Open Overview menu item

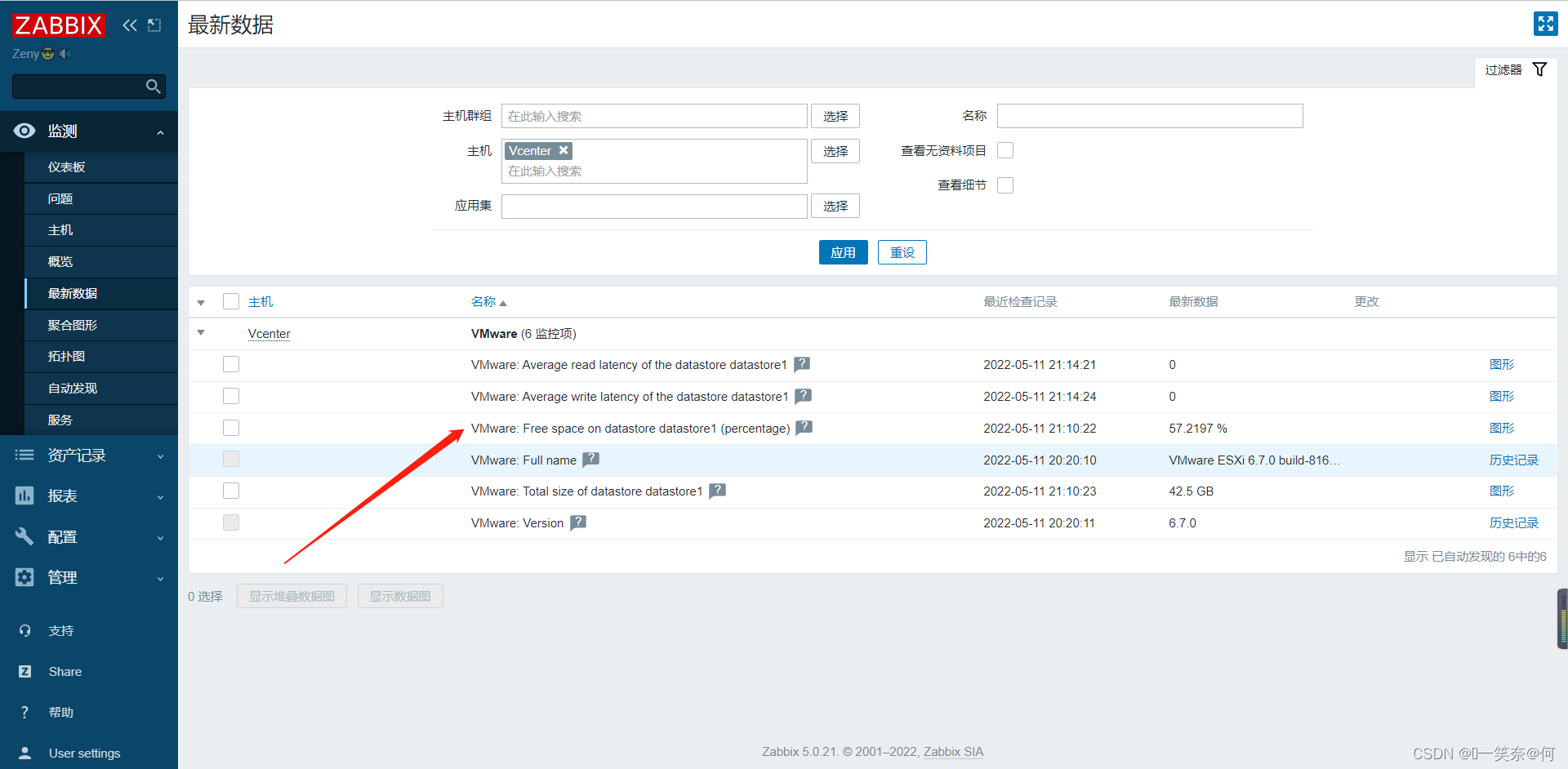101,261
